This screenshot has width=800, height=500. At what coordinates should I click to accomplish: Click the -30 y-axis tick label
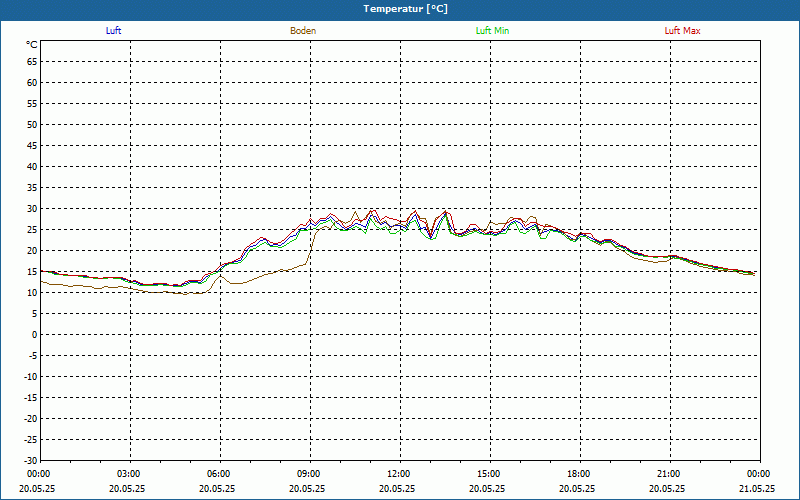pos(30,461)
